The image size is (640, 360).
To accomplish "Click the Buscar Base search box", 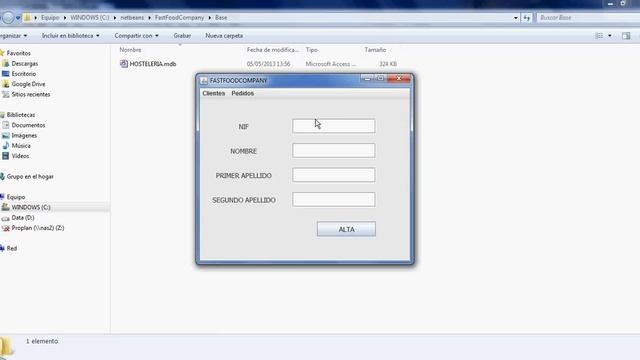I will 588,18.
